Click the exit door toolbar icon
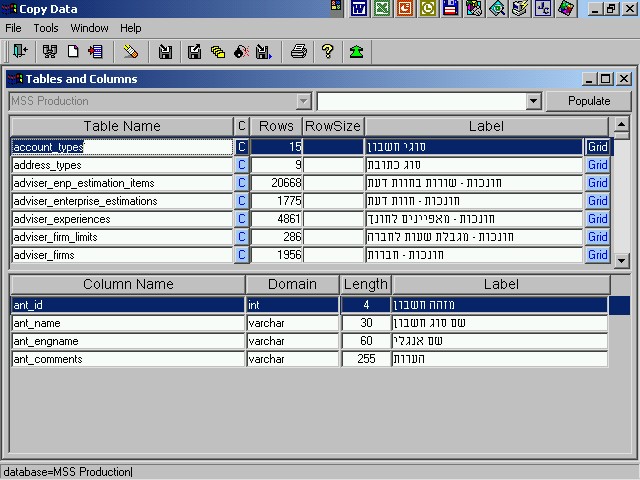Screen dimensions: 640x480 coord(19,51)
